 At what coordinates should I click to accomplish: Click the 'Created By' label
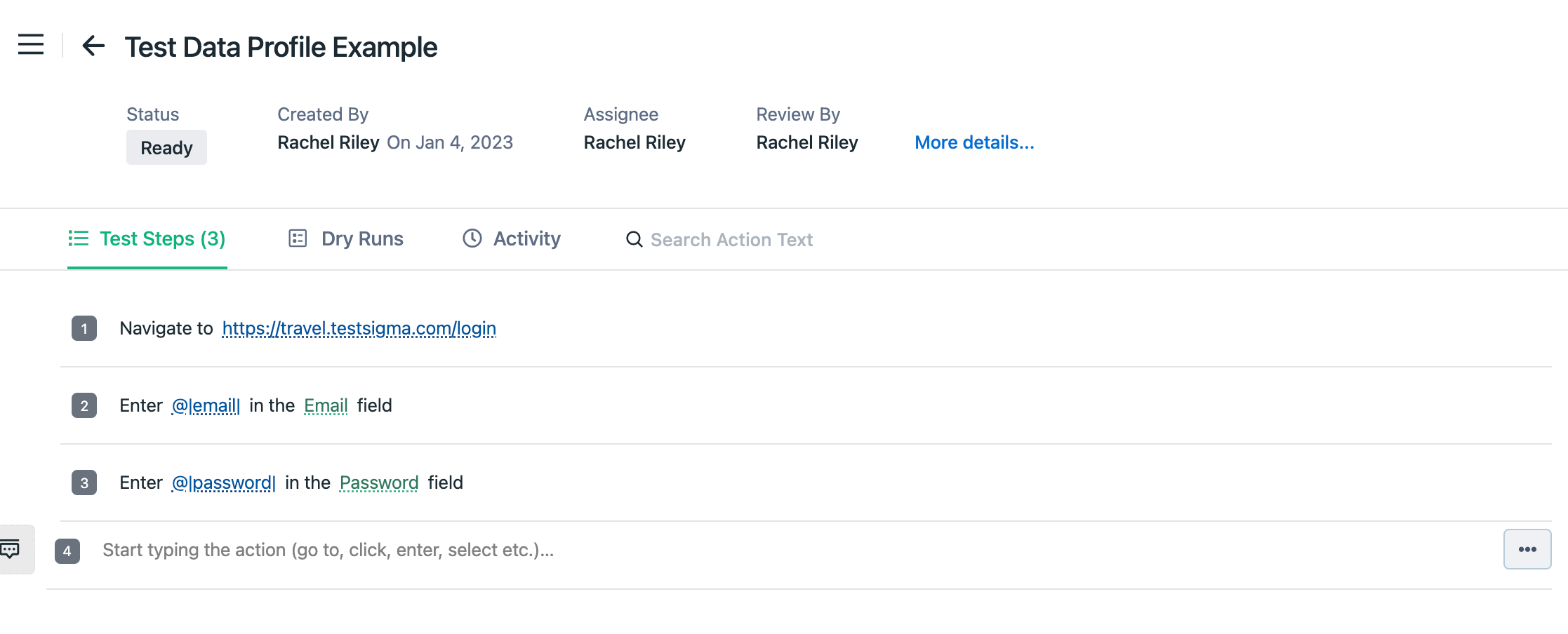(x=323, y=114)
